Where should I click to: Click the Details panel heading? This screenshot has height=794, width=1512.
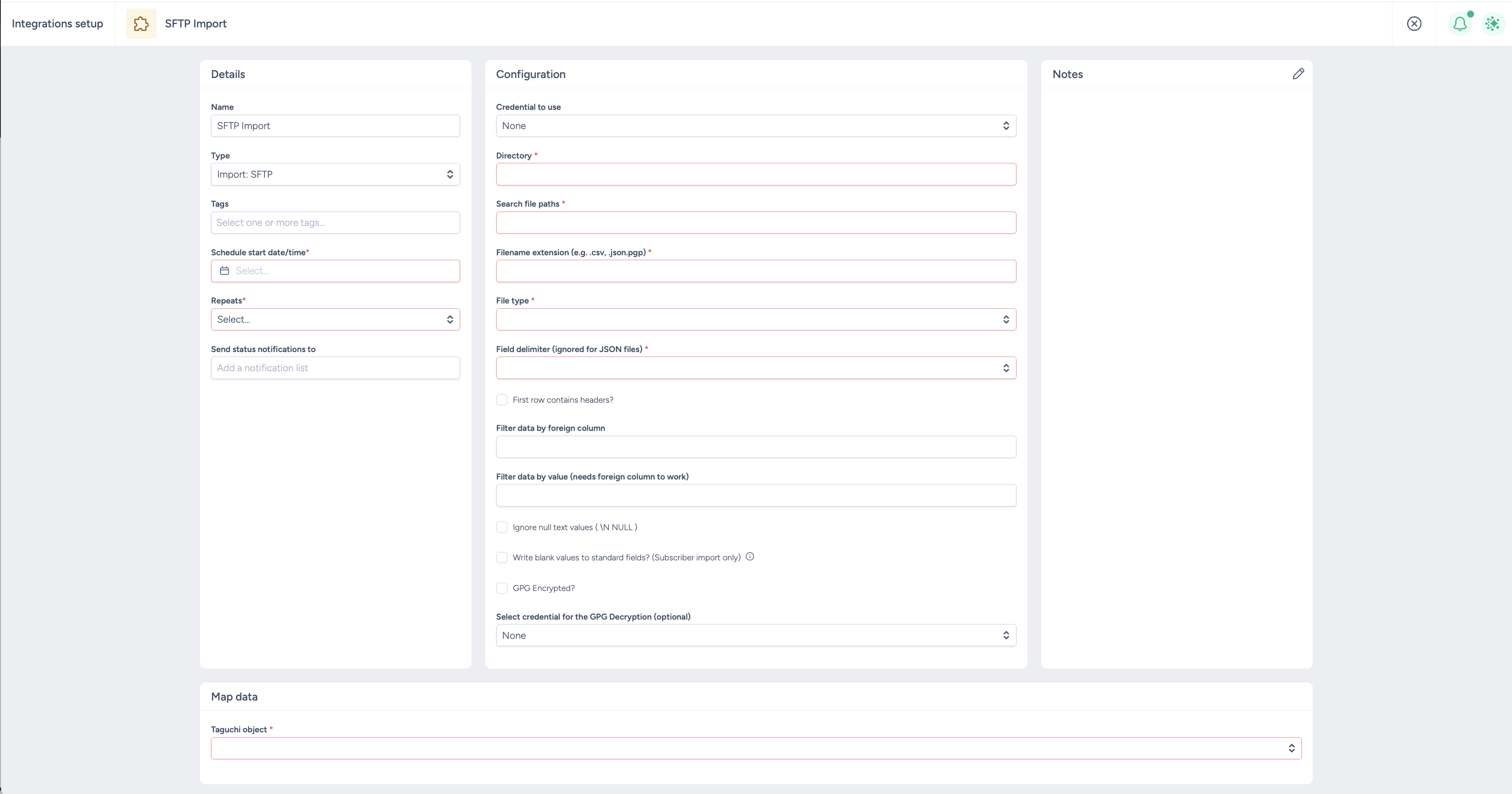pos(228,74)
